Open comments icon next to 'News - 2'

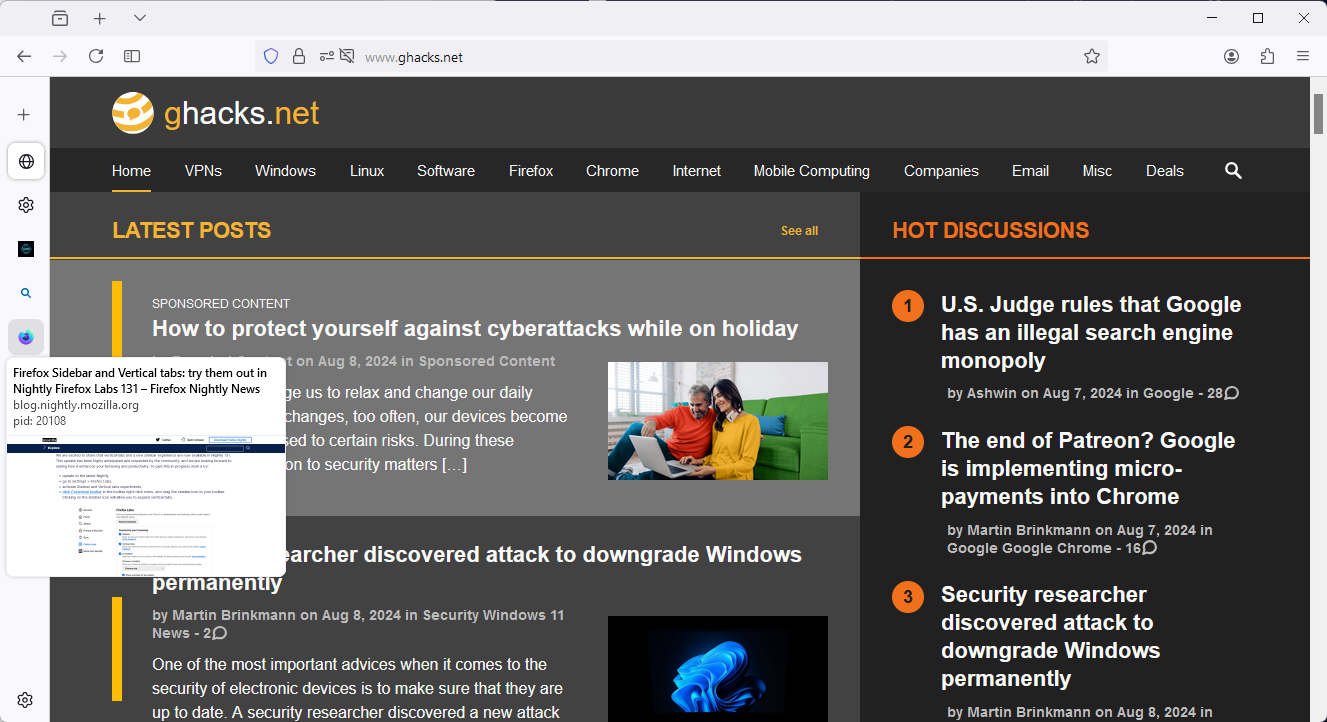(220, 633)
